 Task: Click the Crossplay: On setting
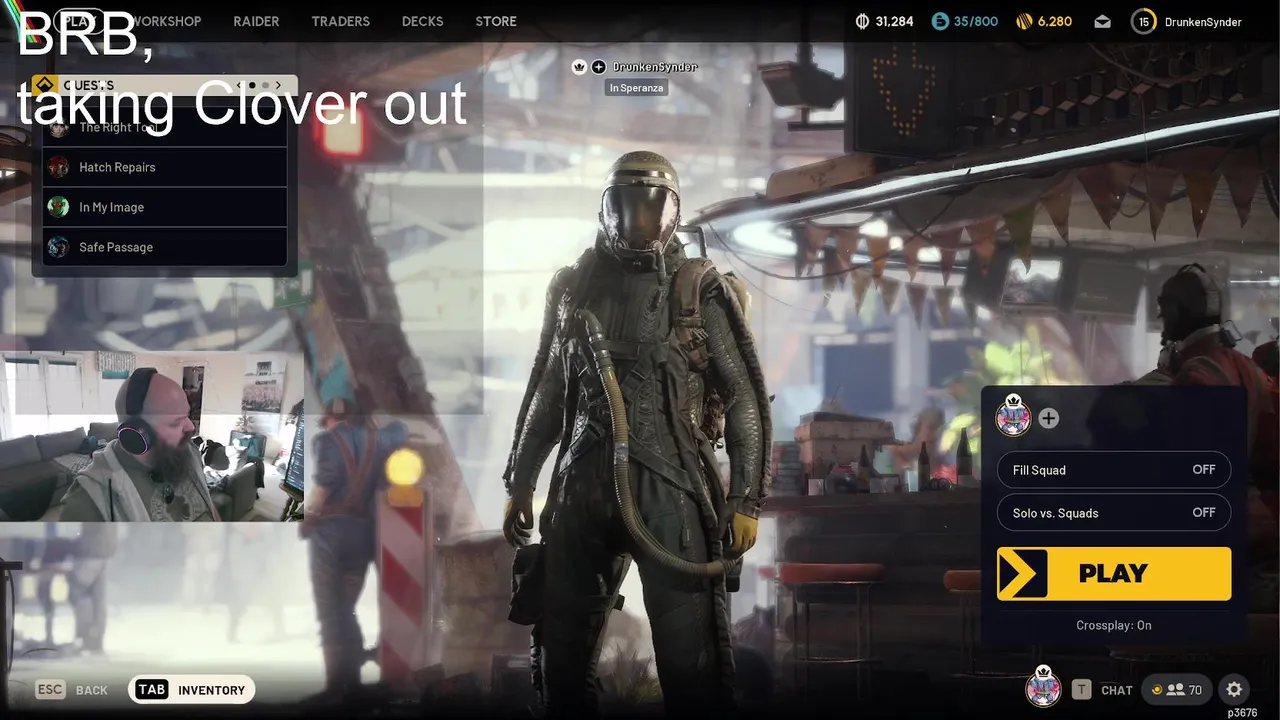coord(1114,625)
